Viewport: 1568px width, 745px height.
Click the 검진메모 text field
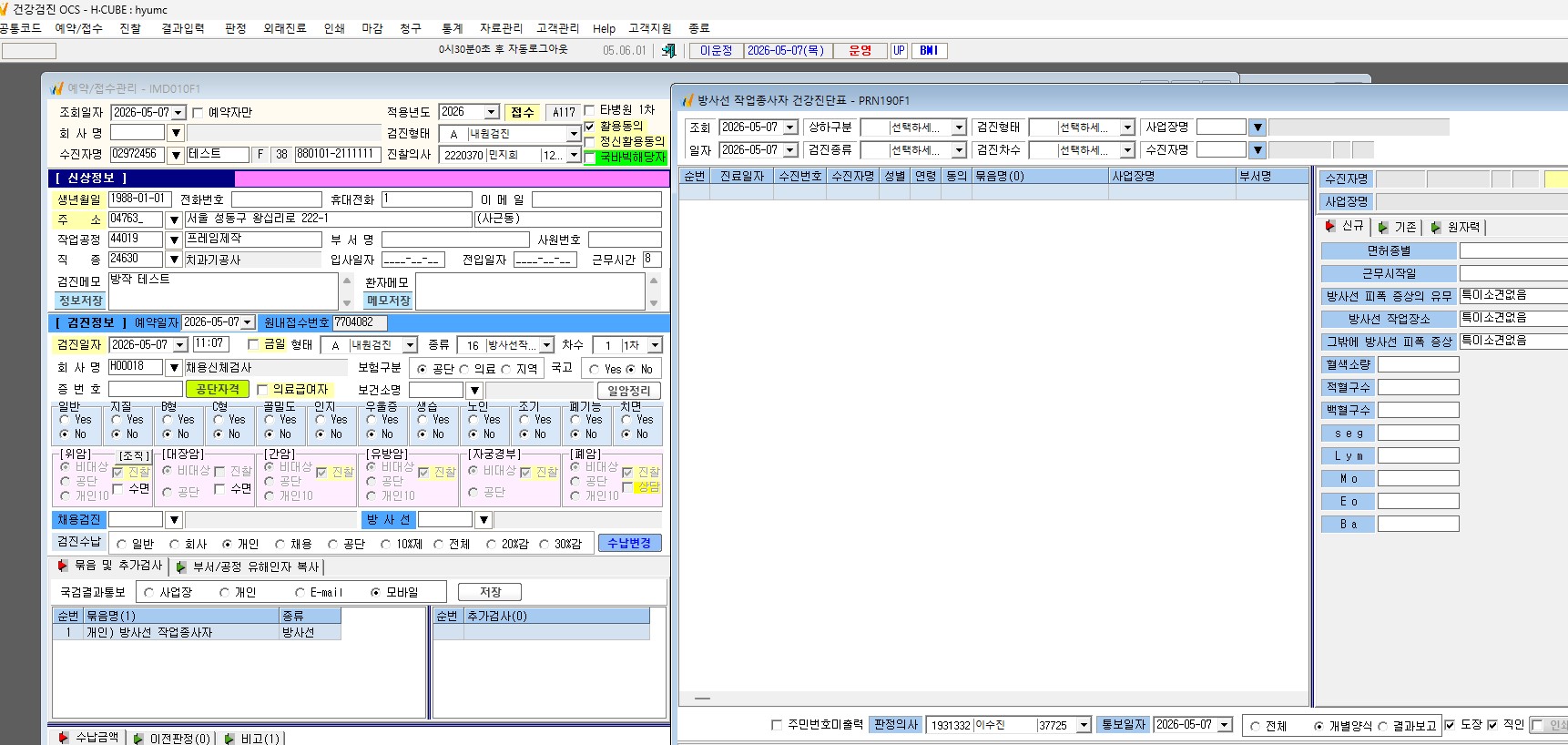pos(223,291)
